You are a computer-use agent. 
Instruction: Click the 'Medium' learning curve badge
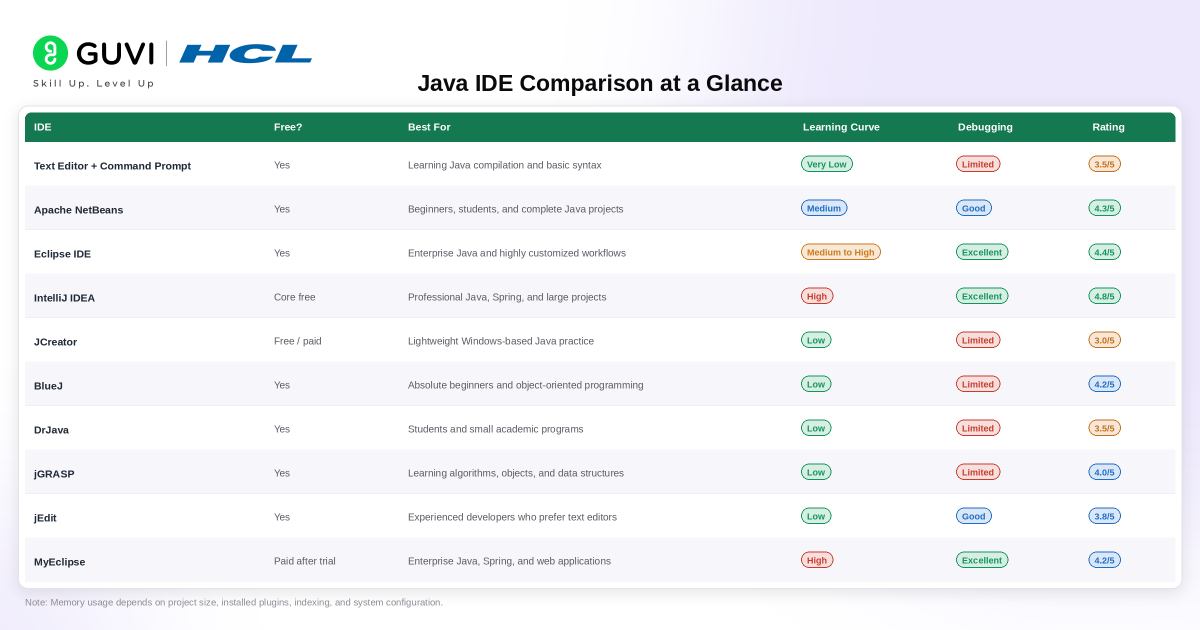(824, 208)
